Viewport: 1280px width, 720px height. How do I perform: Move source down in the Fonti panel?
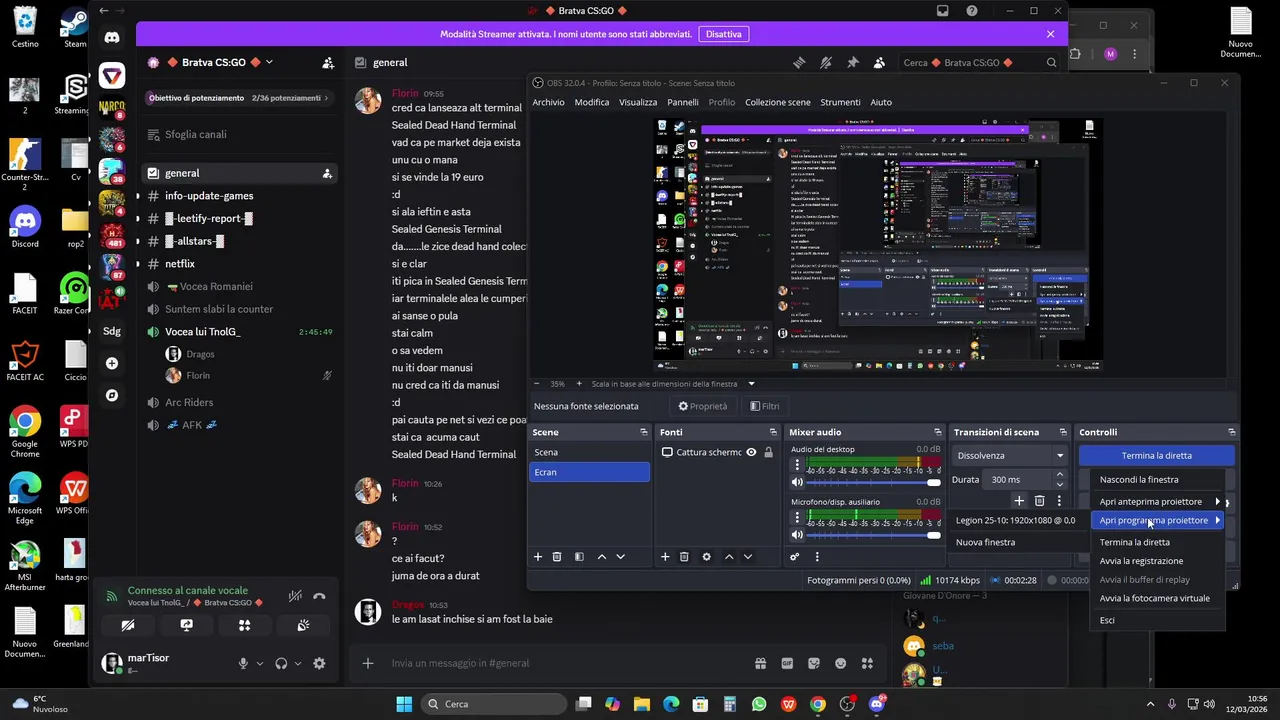748,557
